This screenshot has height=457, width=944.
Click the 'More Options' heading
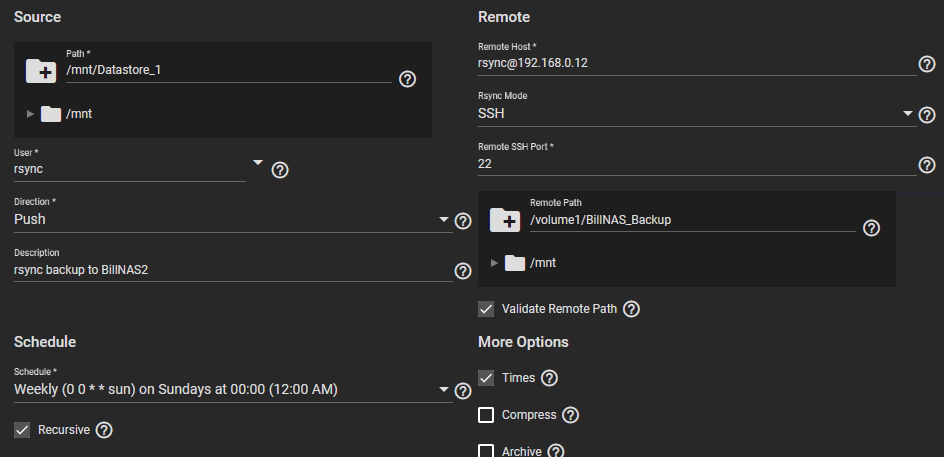pyautogui.click(x=523, y=342)
